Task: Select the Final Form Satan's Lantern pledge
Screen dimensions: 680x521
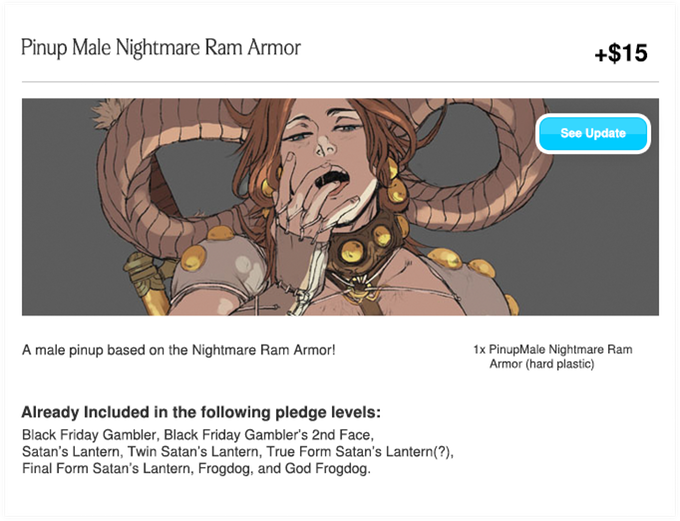Action: 106,469
